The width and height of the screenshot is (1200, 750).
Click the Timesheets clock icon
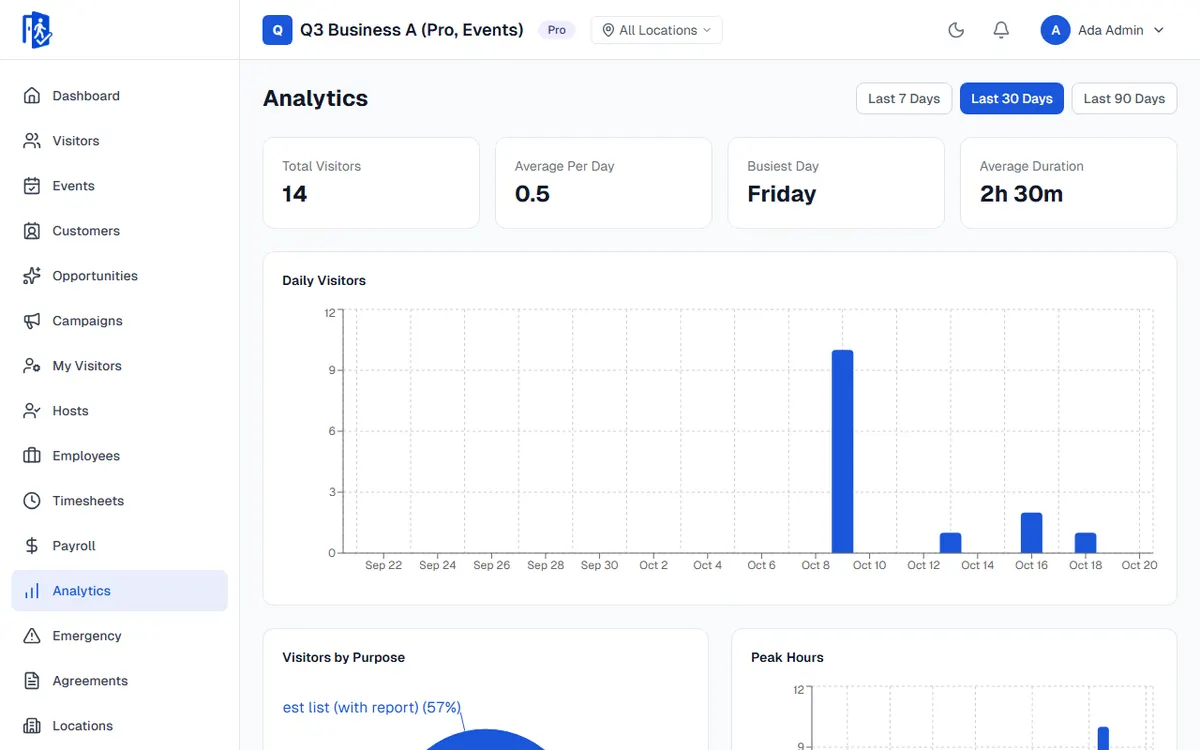32,501
